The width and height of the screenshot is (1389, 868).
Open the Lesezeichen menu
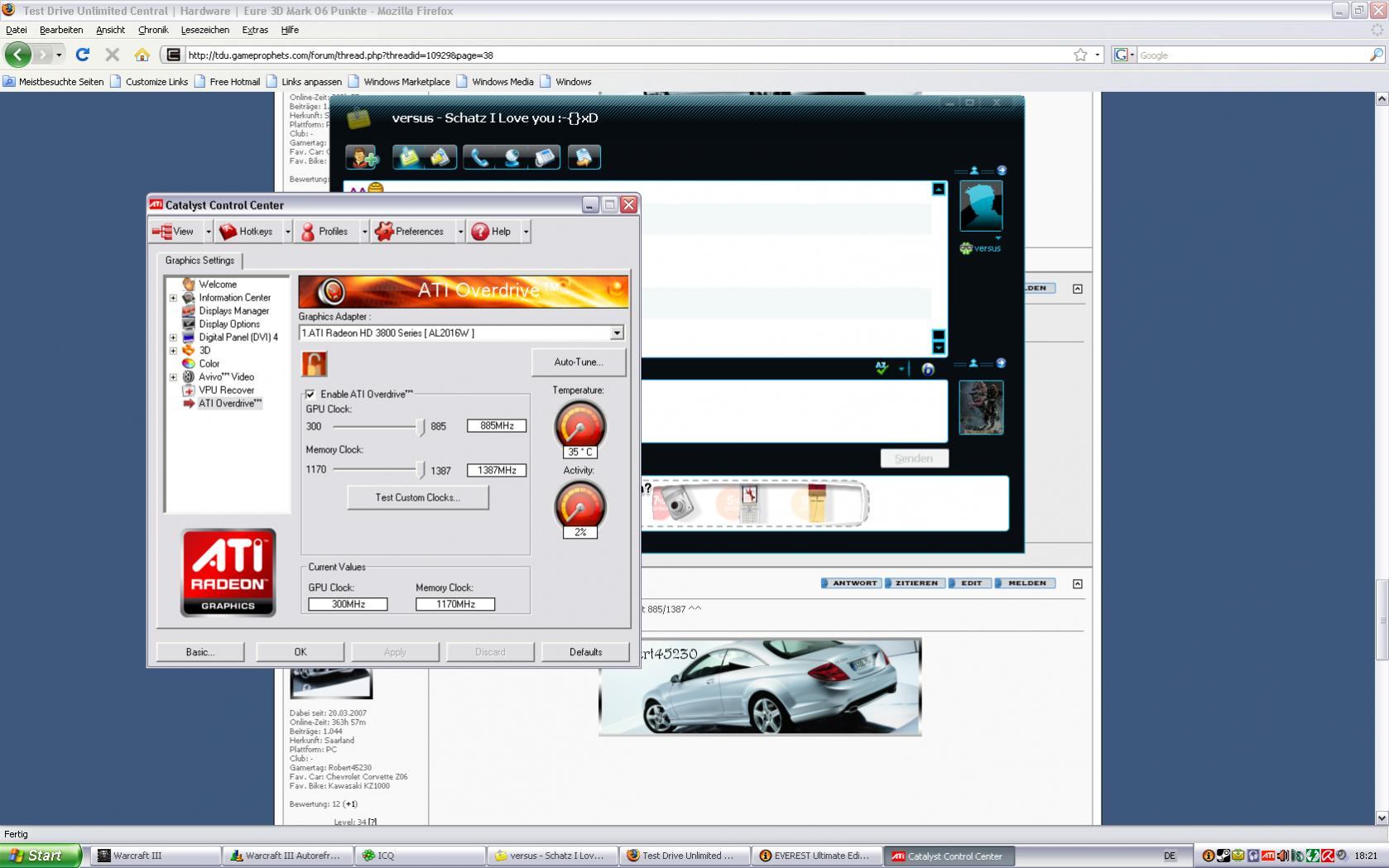(x=205, y=30)
